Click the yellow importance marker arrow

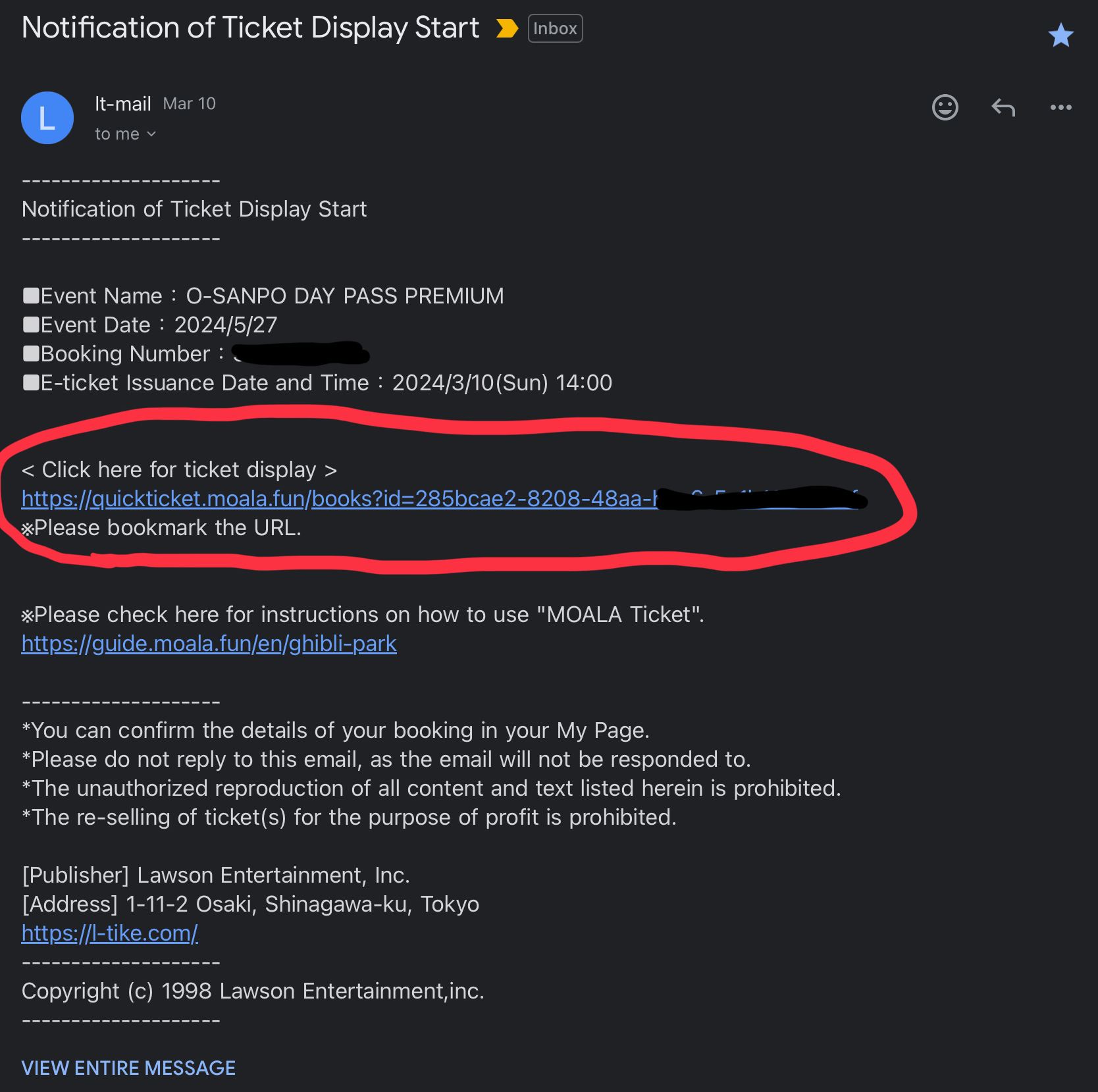coord(506,28)
